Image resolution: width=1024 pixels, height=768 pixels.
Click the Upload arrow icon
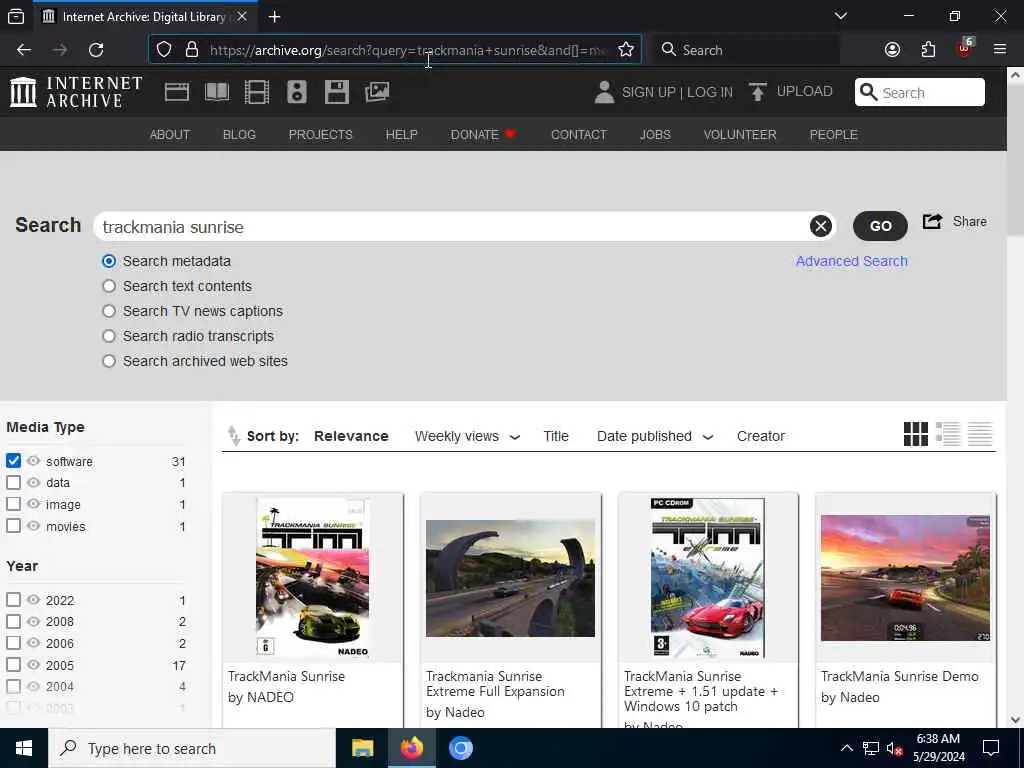coord(758,92)
